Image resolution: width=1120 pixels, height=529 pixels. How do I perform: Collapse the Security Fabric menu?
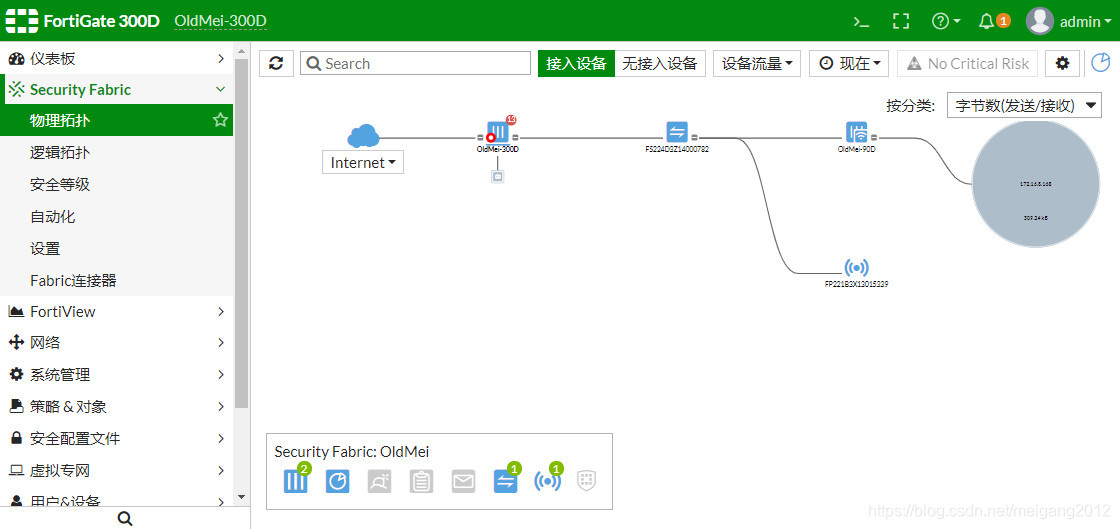point(116,89)
